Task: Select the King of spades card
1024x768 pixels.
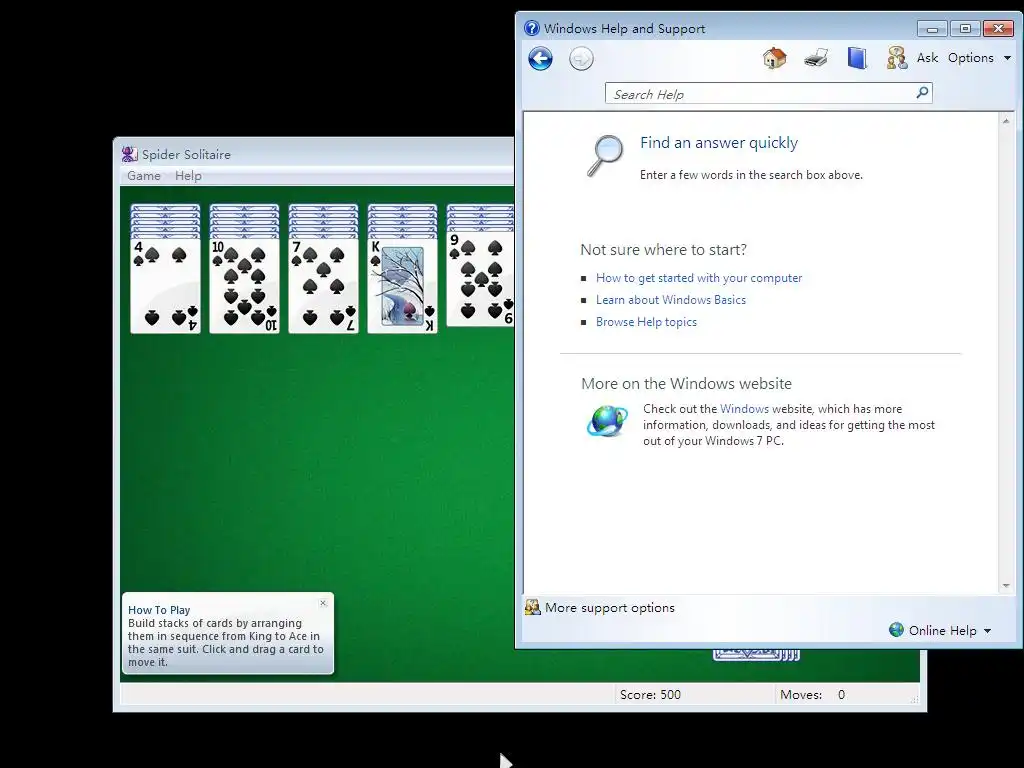Action: pyautogui.click(x=402, y=286)
